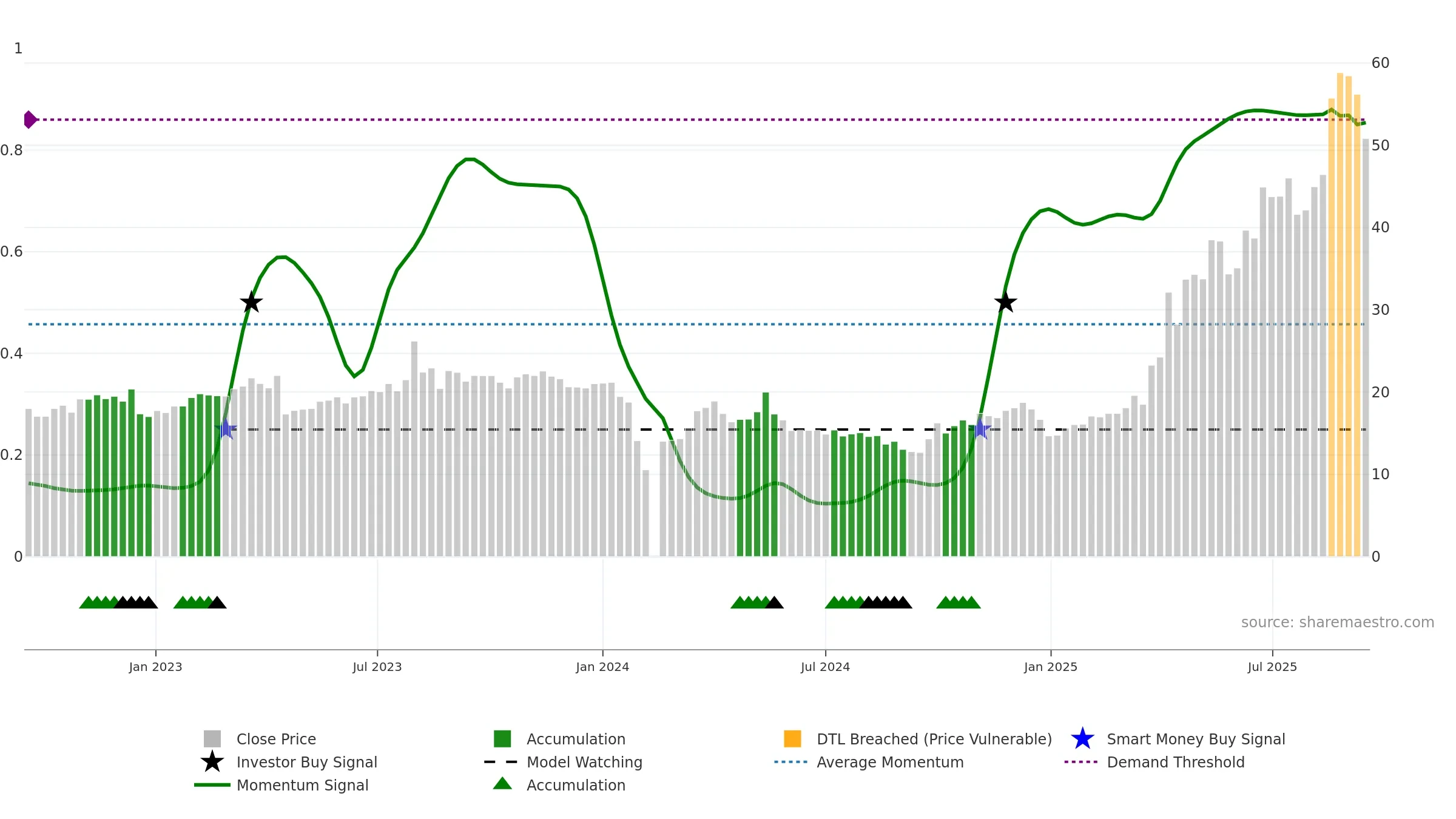Toggle the Momentum Signal legend label
The image size is (1456, 819).
[x=303, y=785]
